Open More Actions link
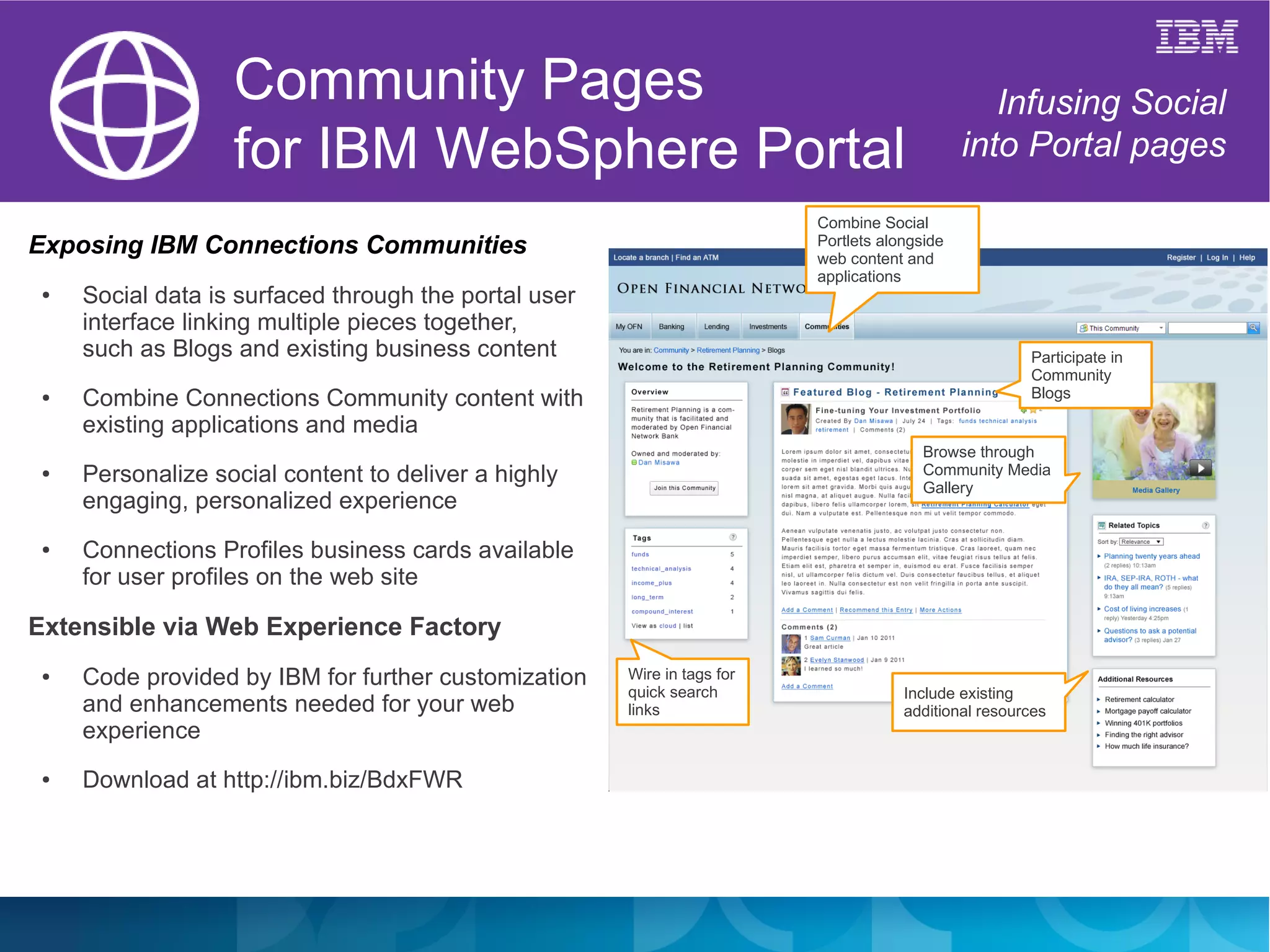 pyautogui.click(x=940, y=610)
